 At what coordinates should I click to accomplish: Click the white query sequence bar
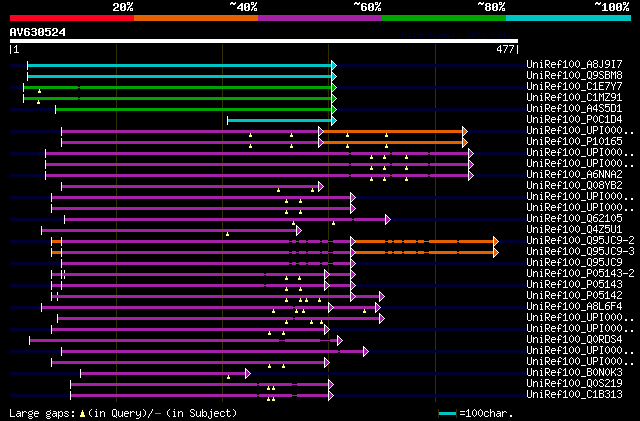(264, 41)
